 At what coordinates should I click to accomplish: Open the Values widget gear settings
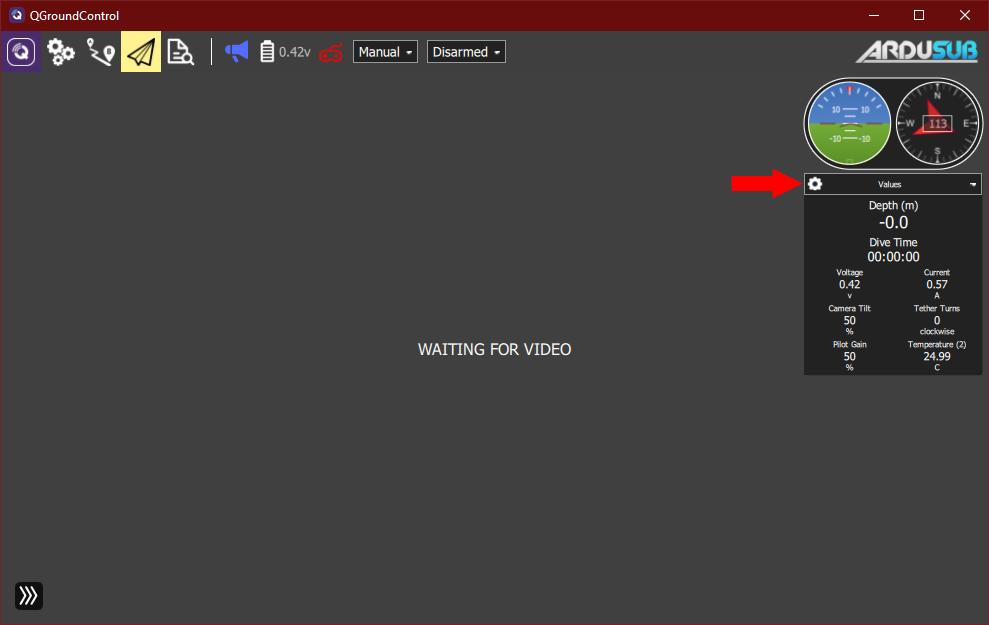tap(815, 184)
